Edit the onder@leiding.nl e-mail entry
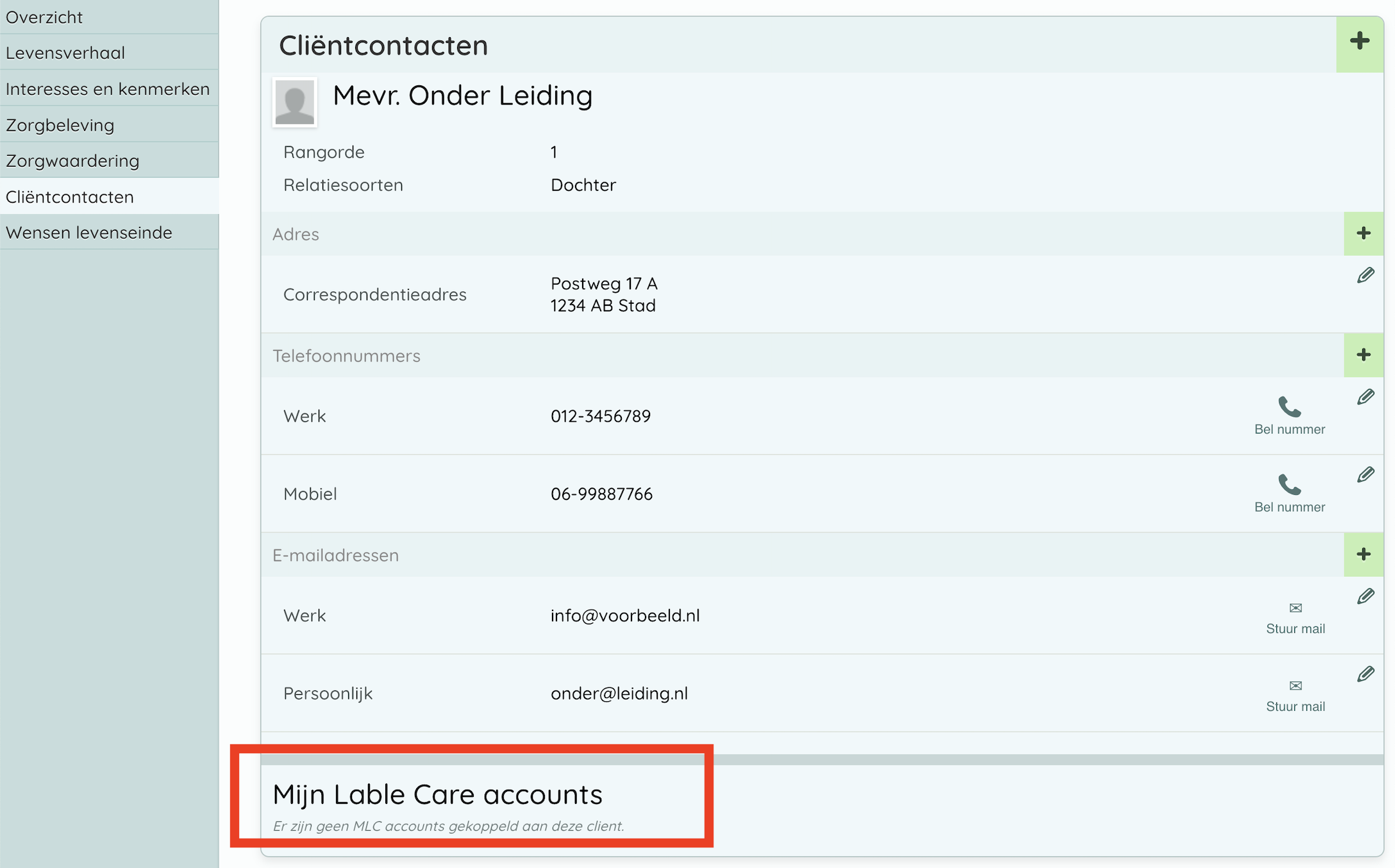Viewport: 1395px width, 868px height. point(1366,674)
